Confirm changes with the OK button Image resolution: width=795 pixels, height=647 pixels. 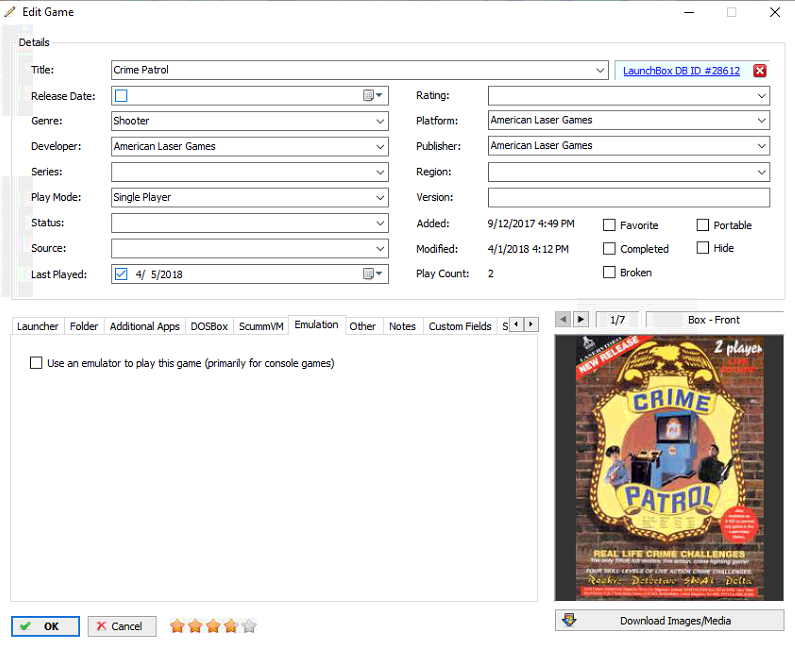pyautogui.click(x=45, y=626)
